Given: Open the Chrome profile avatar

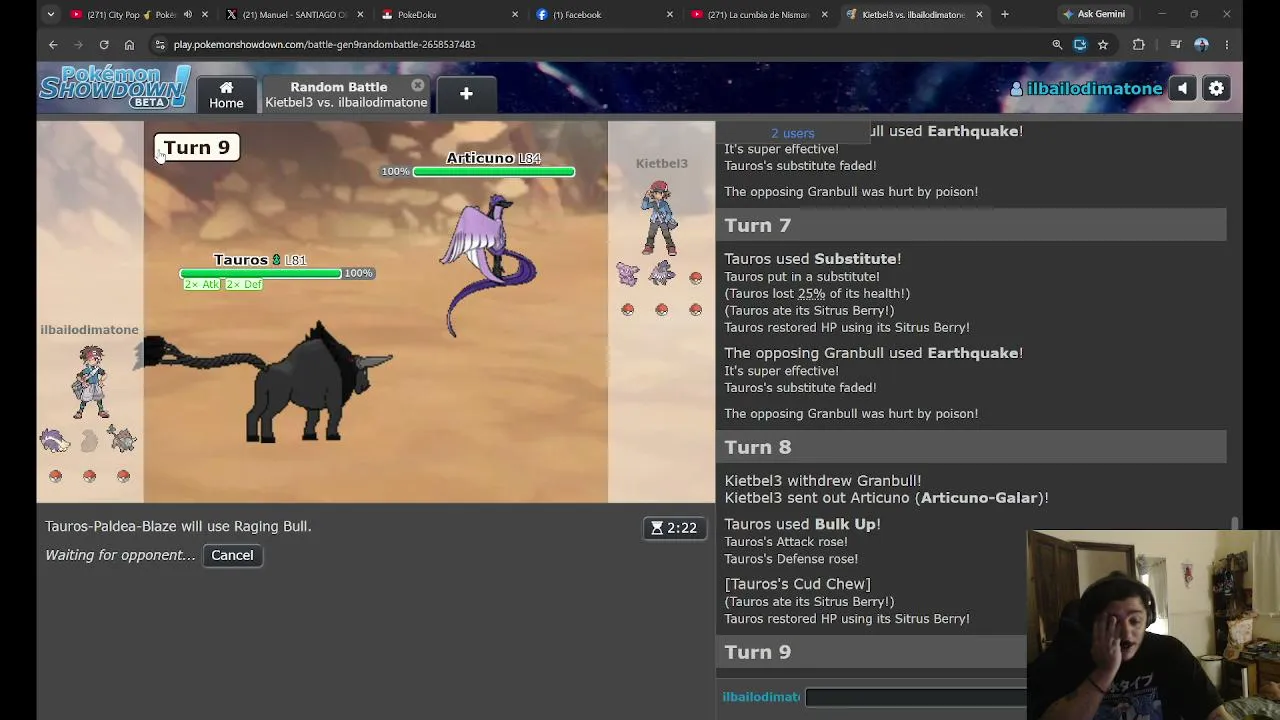Looking at the screenshot, I should coord(1202,44).
